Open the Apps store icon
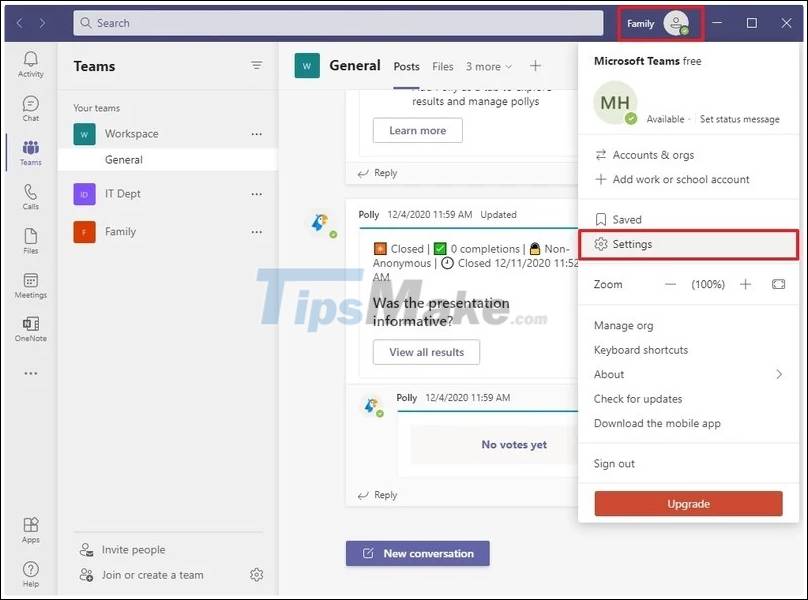Screen dimensions: 808x600 [30, 530]
